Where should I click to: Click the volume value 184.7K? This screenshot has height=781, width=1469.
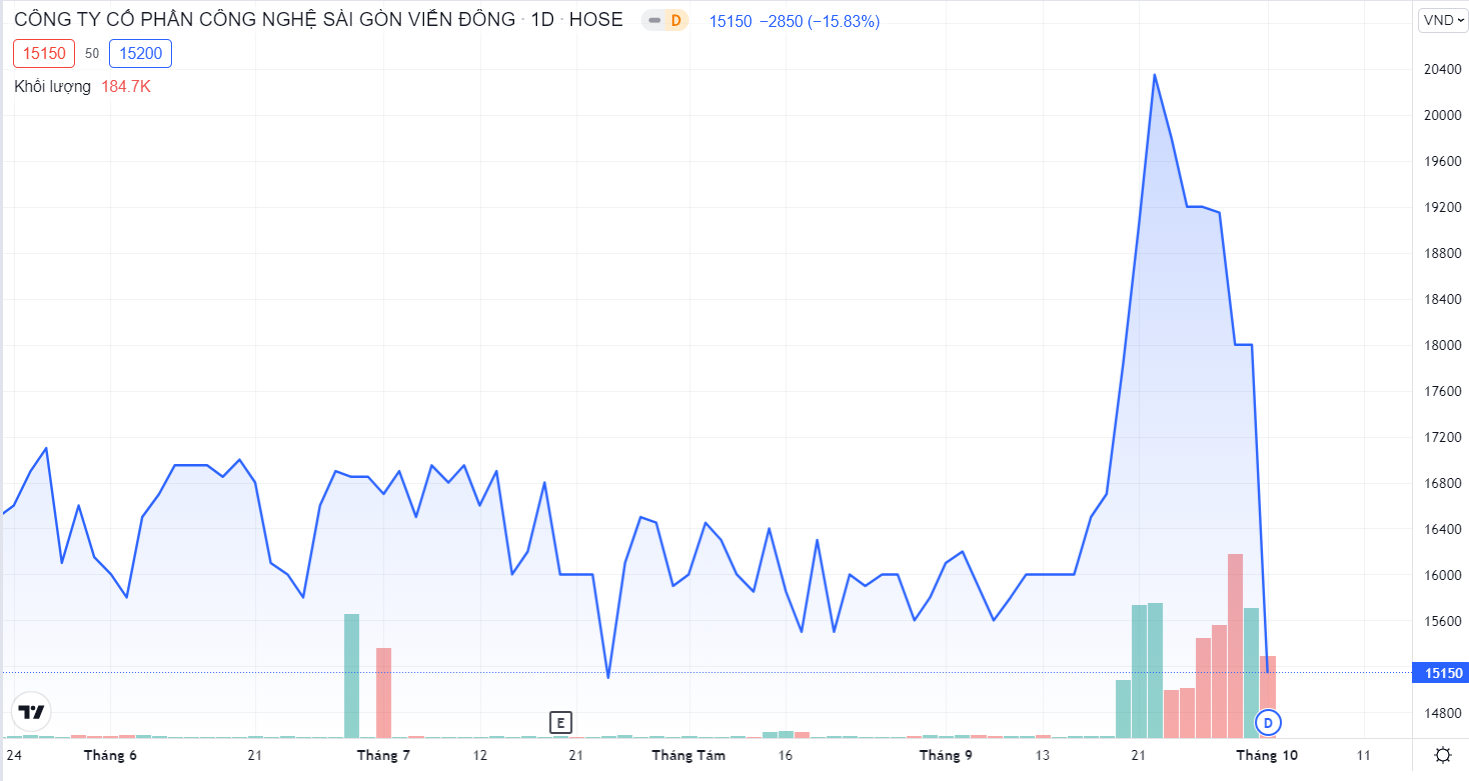tap(126, 87)
